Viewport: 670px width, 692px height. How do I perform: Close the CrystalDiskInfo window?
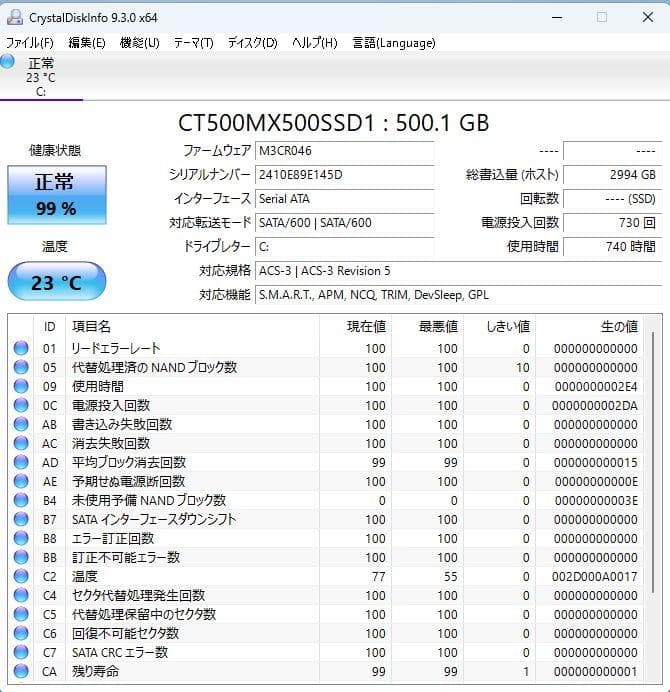pyautogui.click(x=647, y=18)
